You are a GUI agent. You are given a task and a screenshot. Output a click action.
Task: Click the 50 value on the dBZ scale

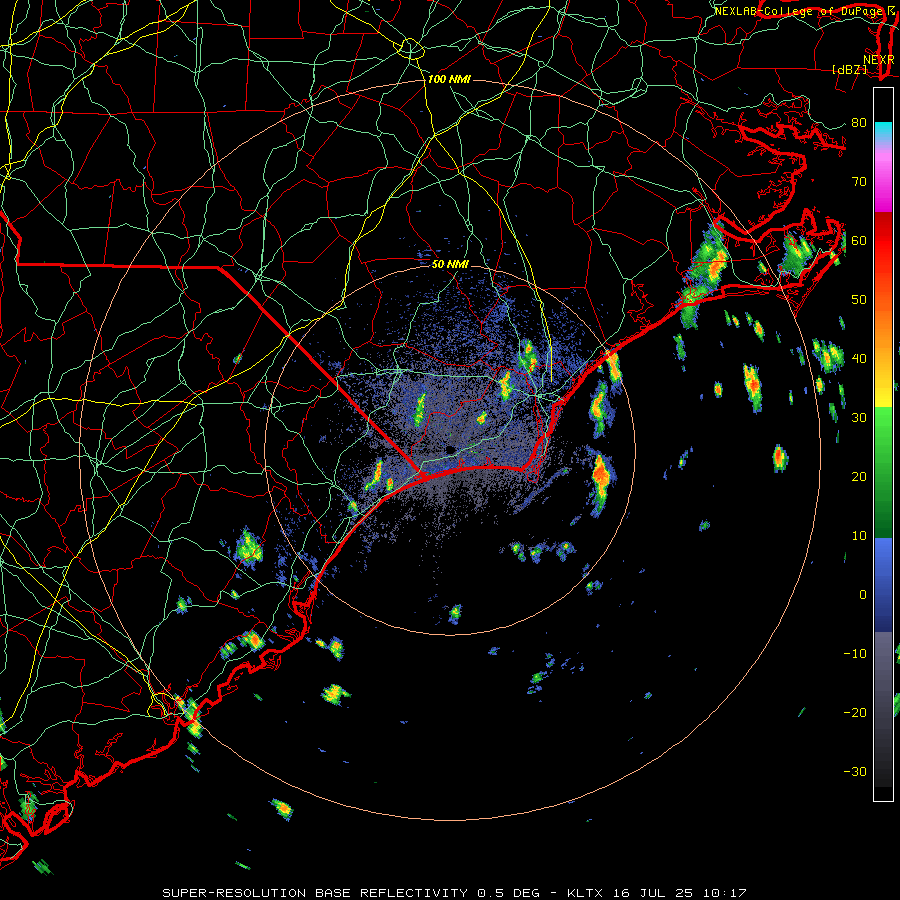pyautogui.click(x=859, y=300)
